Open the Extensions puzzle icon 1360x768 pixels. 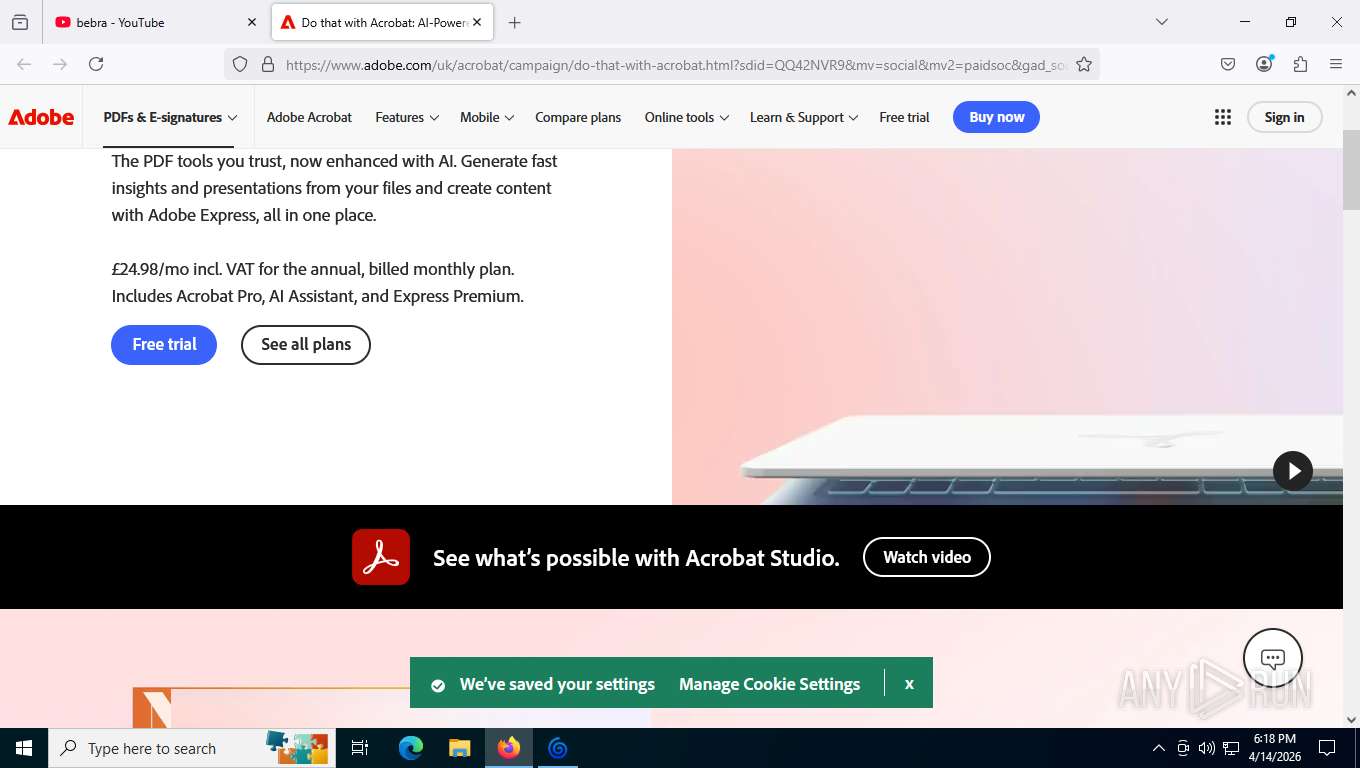1300,64
